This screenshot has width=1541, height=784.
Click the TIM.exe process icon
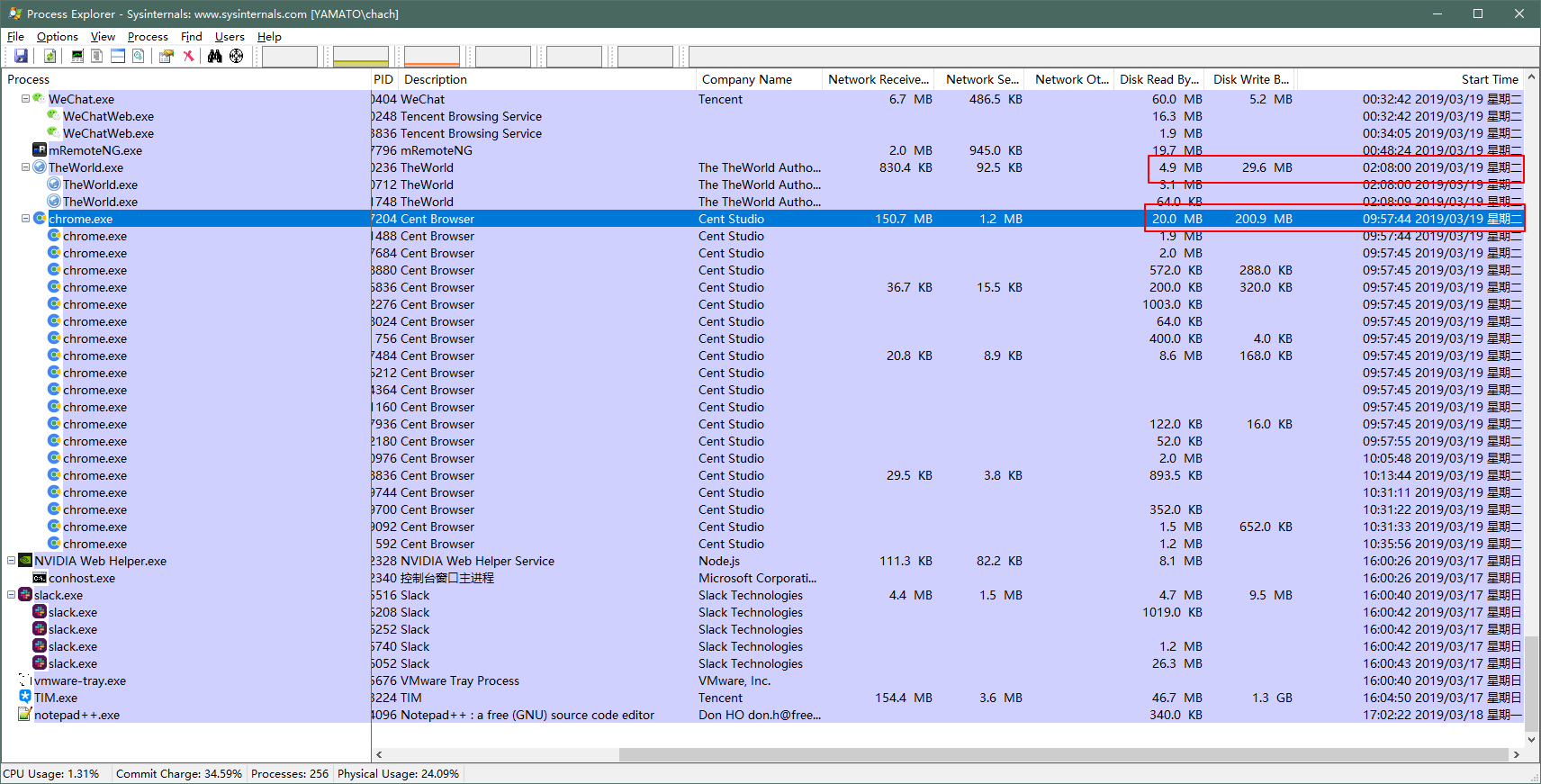click(x=25, y=697)
